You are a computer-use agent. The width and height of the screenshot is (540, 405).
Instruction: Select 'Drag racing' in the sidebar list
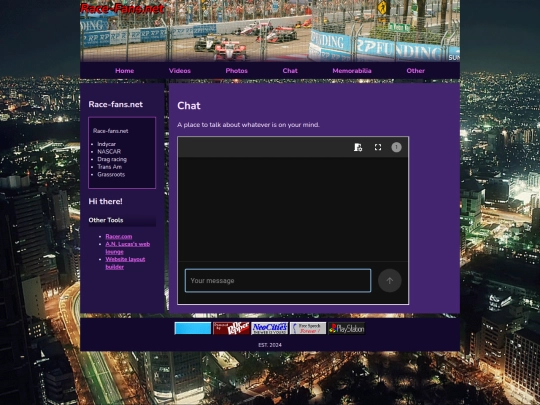[112, 159]
